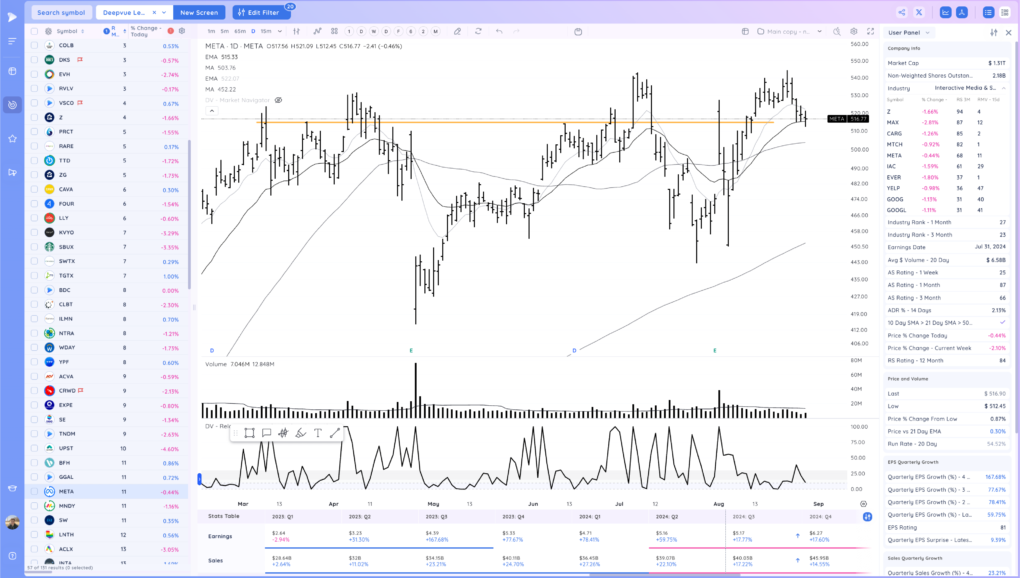Enter fullscreen chart mode
Screen dimensions: 1020x578
(868, 31)
